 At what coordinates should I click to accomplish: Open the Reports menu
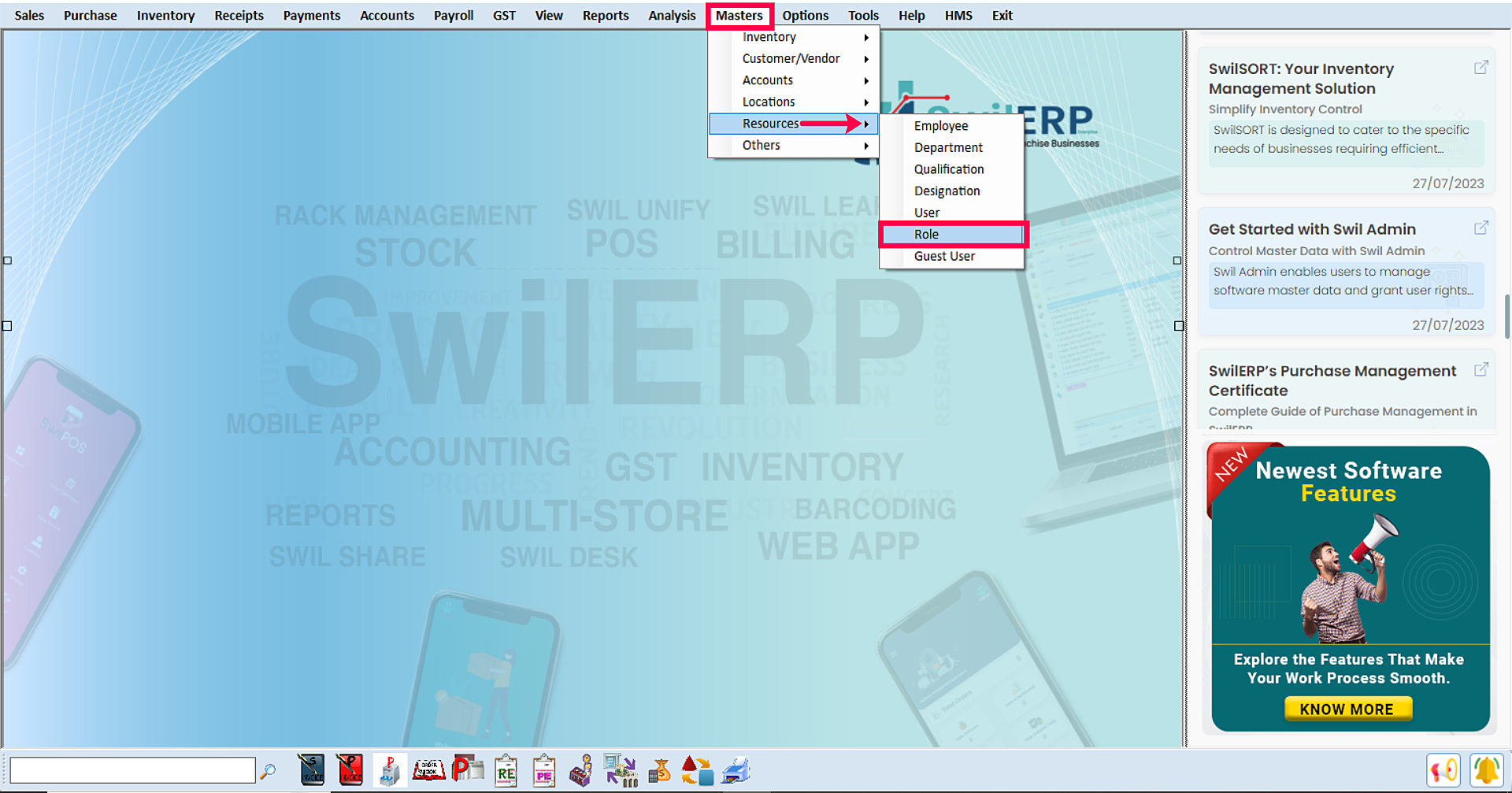[606, 15]
